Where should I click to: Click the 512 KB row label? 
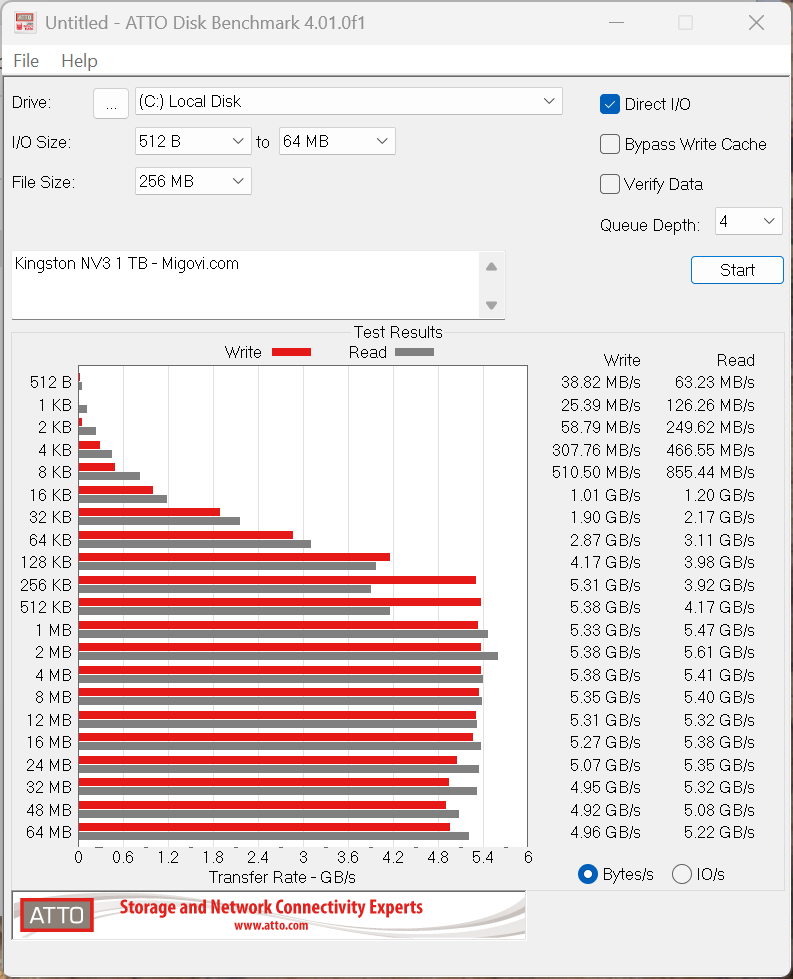point(46,607)
